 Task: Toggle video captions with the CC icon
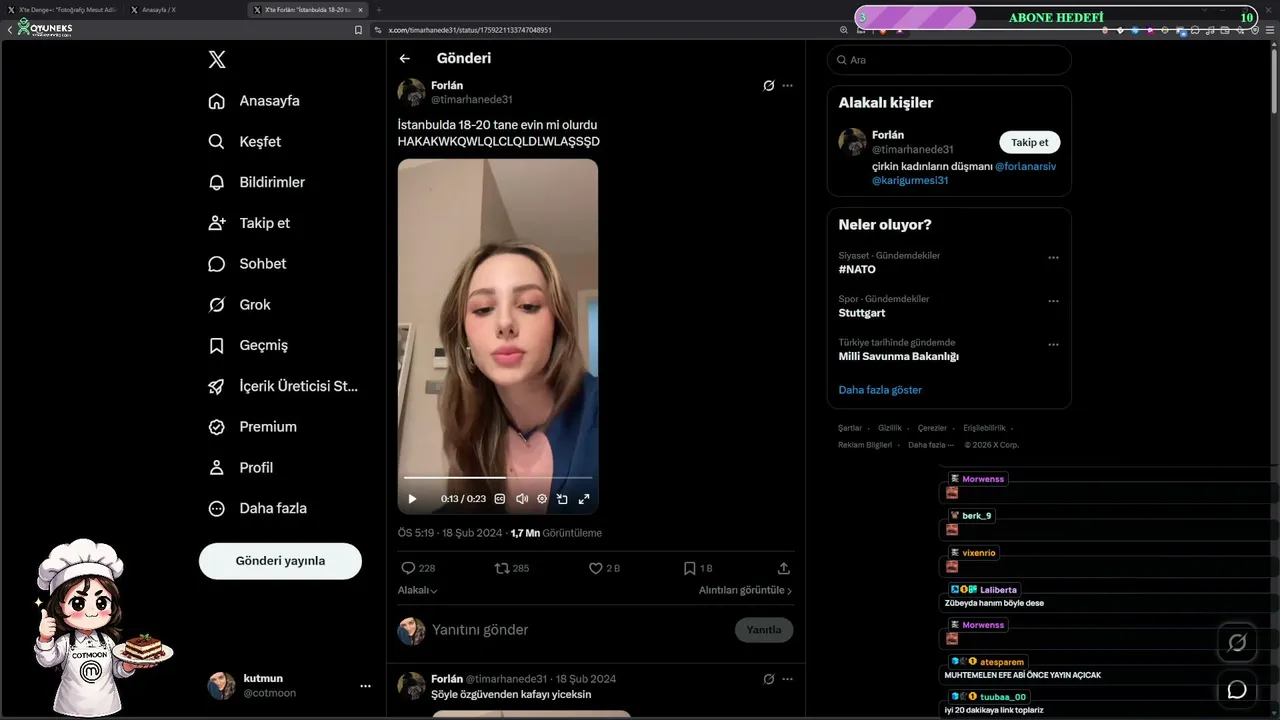click(500, 499)
